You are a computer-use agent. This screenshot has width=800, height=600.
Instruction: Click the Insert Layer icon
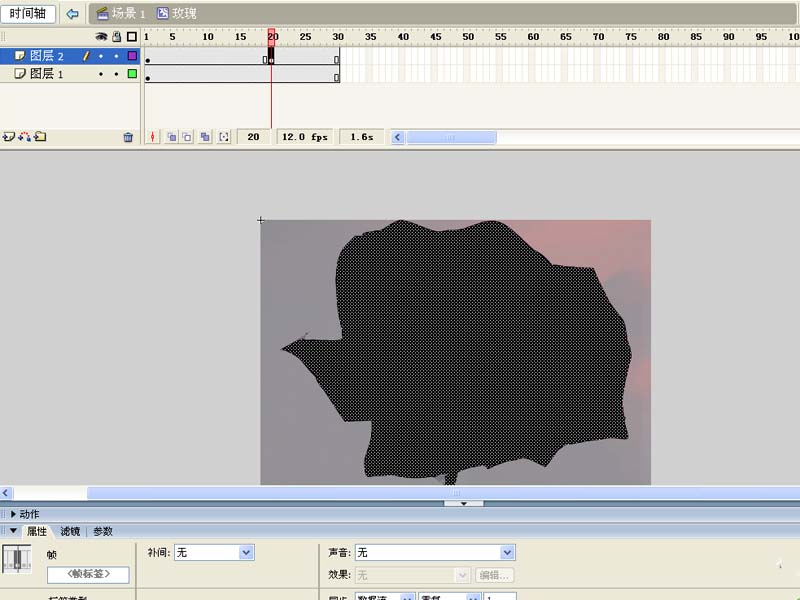9,137
